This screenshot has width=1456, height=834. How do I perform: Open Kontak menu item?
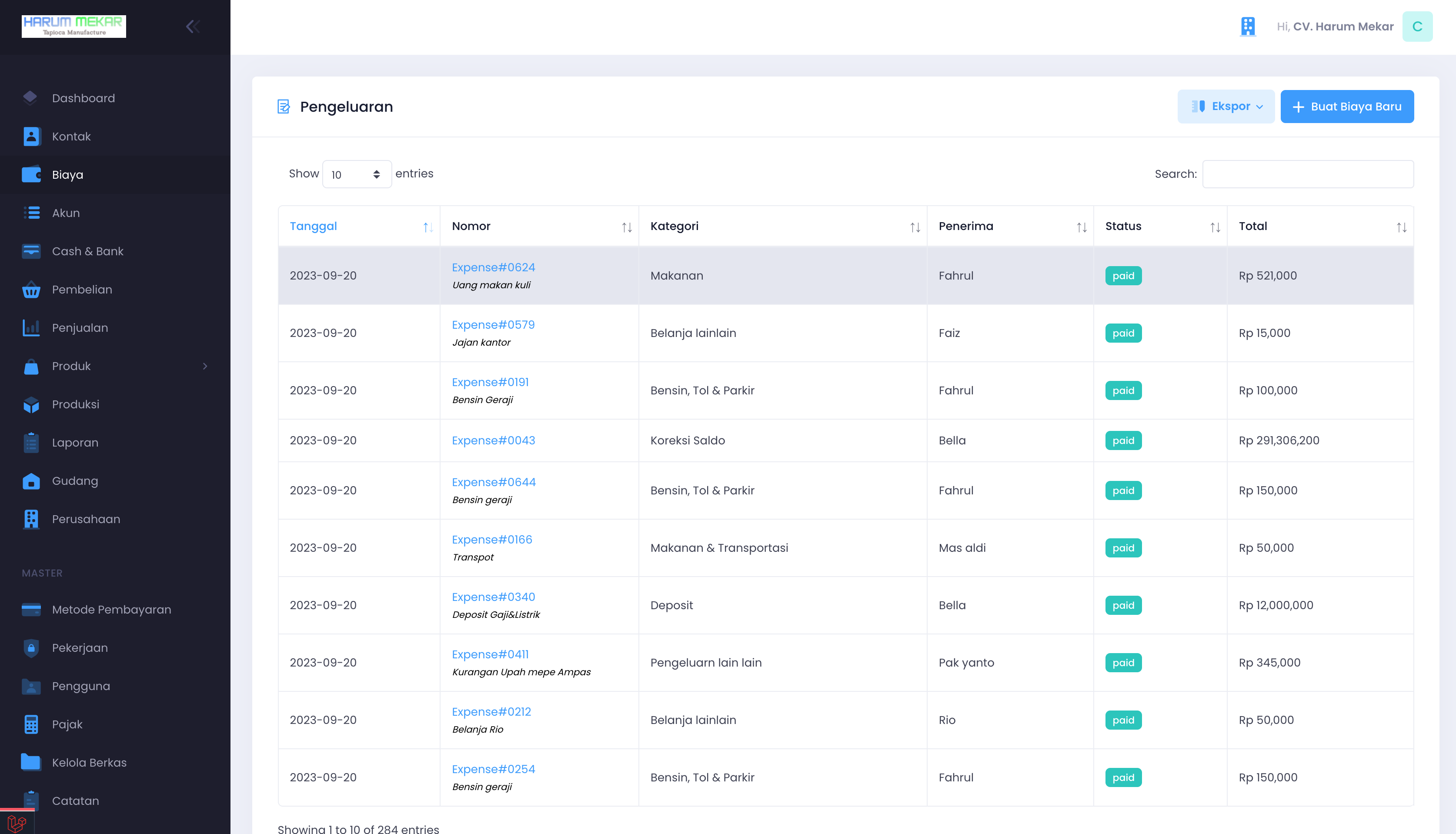pos(114,137)
